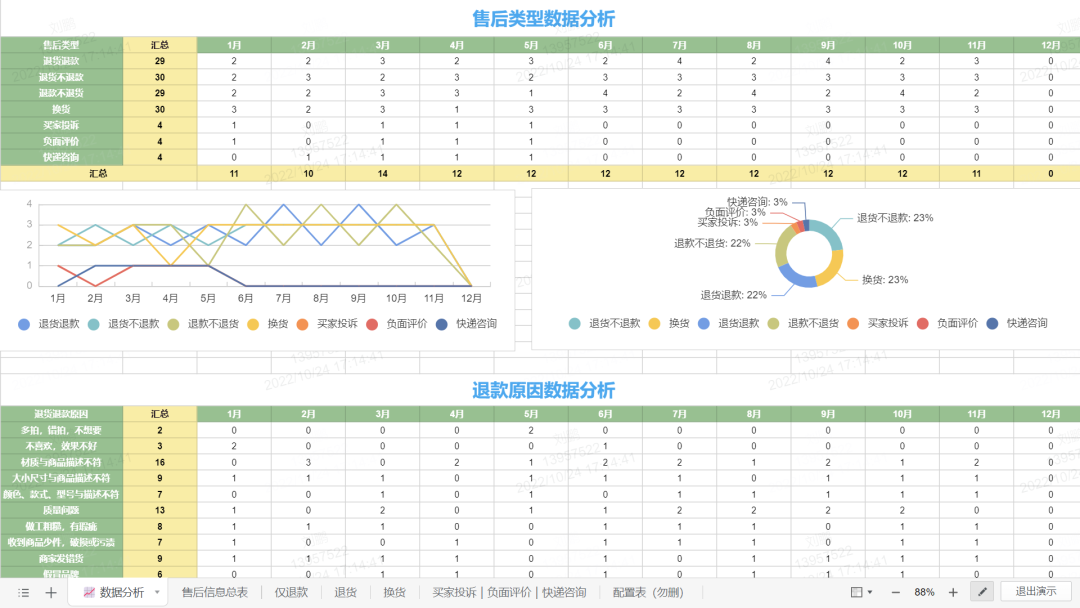1080x608 pixels.
Task: Open 买家投诉 | 负面评价 | 快递咨询 tab
Action: pos(509,592)
